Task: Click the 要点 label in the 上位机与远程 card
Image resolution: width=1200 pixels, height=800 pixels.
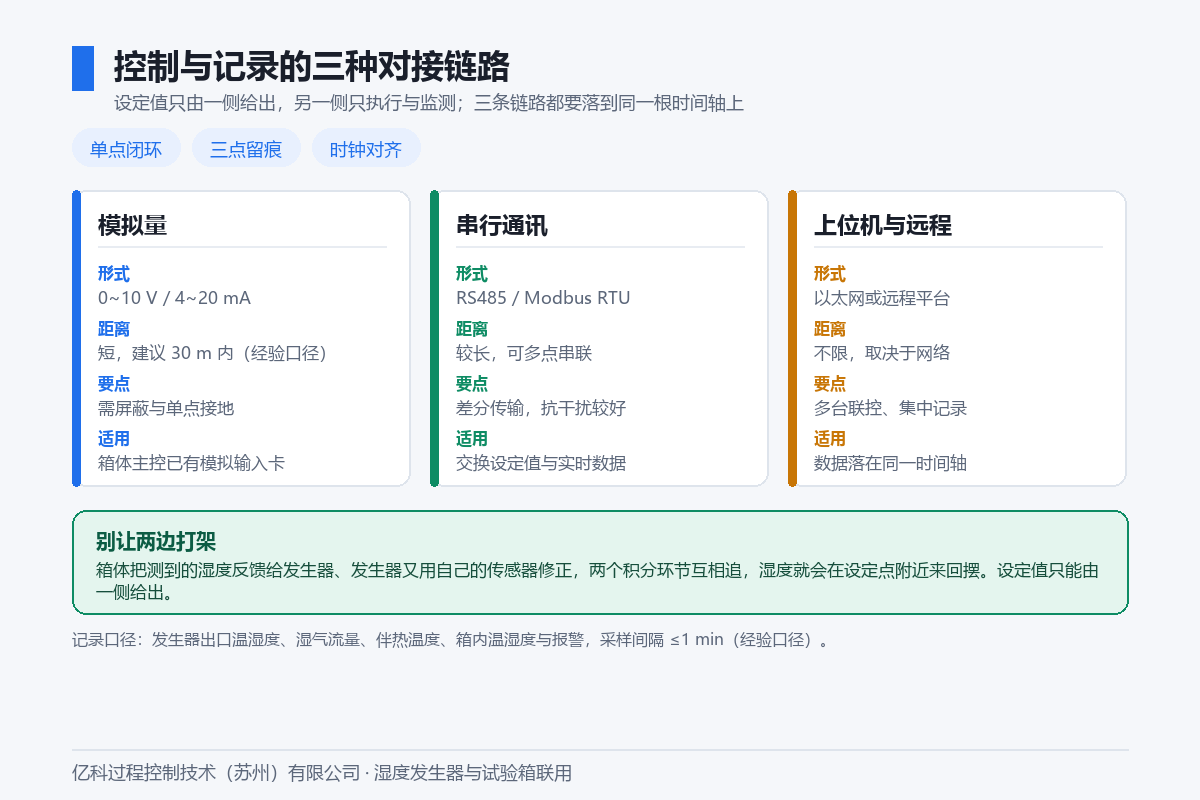Action: [830, 384]
